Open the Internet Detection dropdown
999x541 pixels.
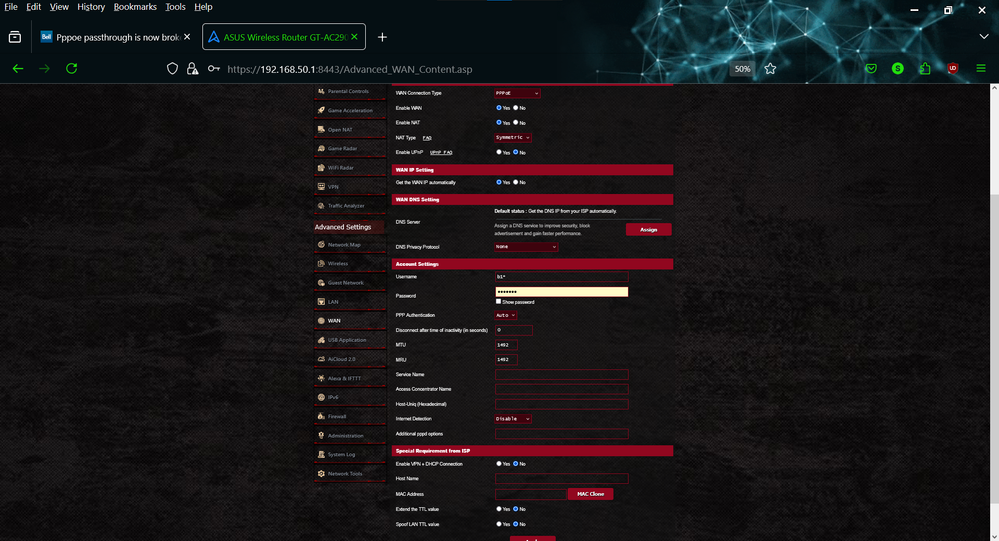(513, 419)
